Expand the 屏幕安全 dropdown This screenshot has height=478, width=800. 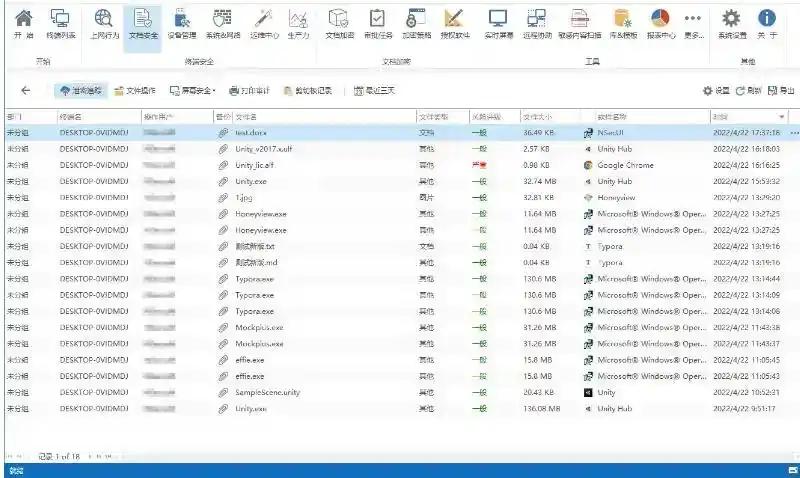[x=192, y=91]
